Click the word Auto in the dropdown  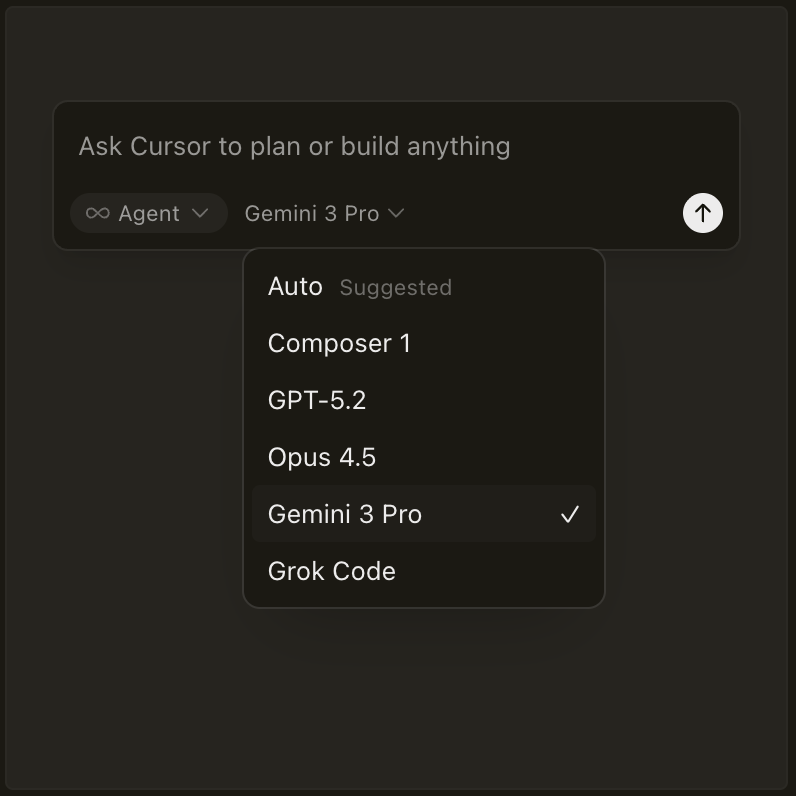[x=295, y=287]
